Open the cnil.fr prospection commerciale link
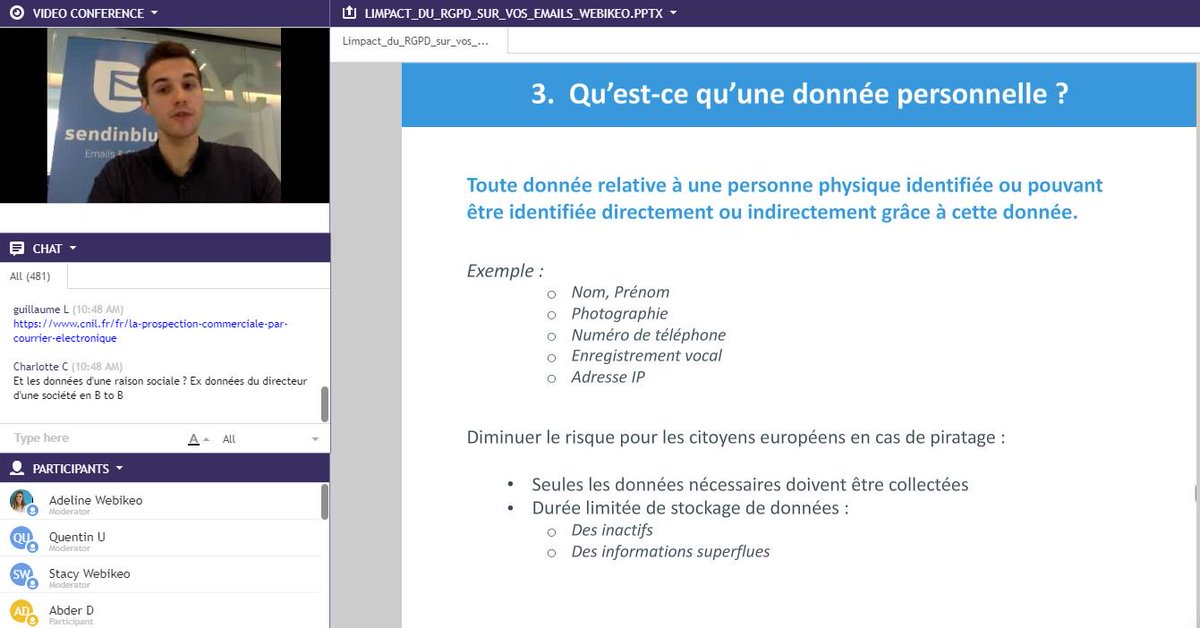 [x=150, y=331]
